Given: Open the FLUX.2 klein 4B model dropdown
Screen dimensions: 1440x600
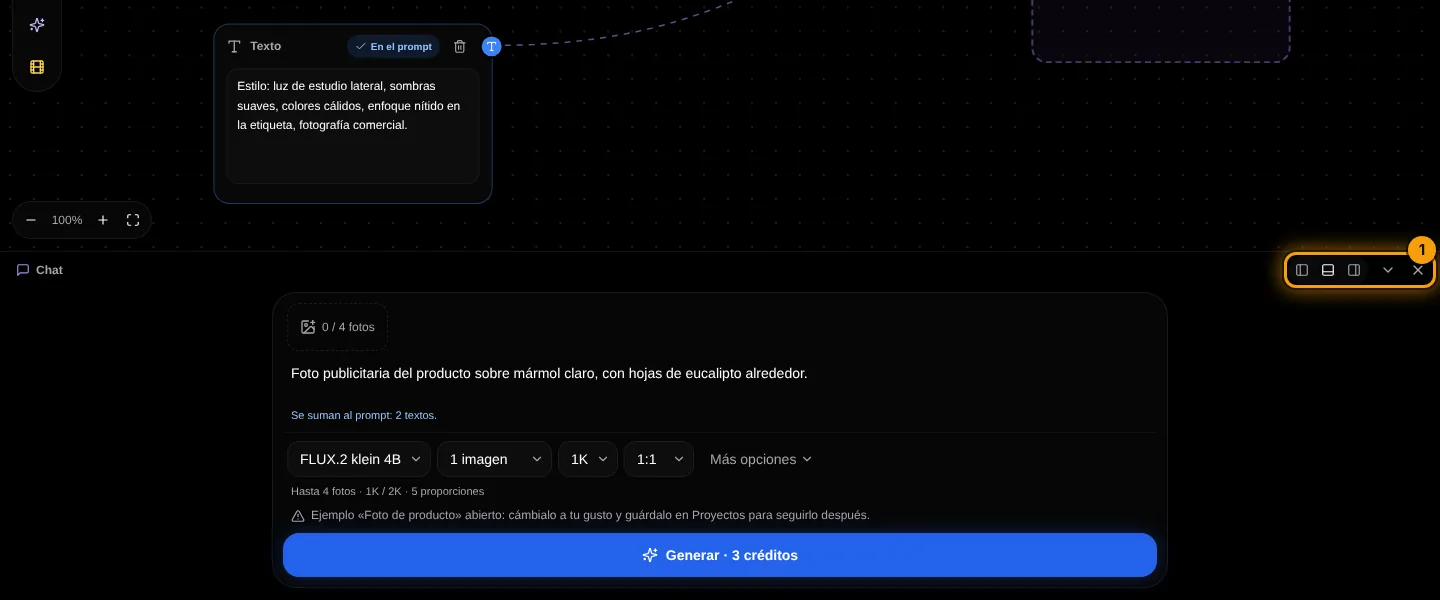Looking at the screenshot, I should click(x=359, y=459).
